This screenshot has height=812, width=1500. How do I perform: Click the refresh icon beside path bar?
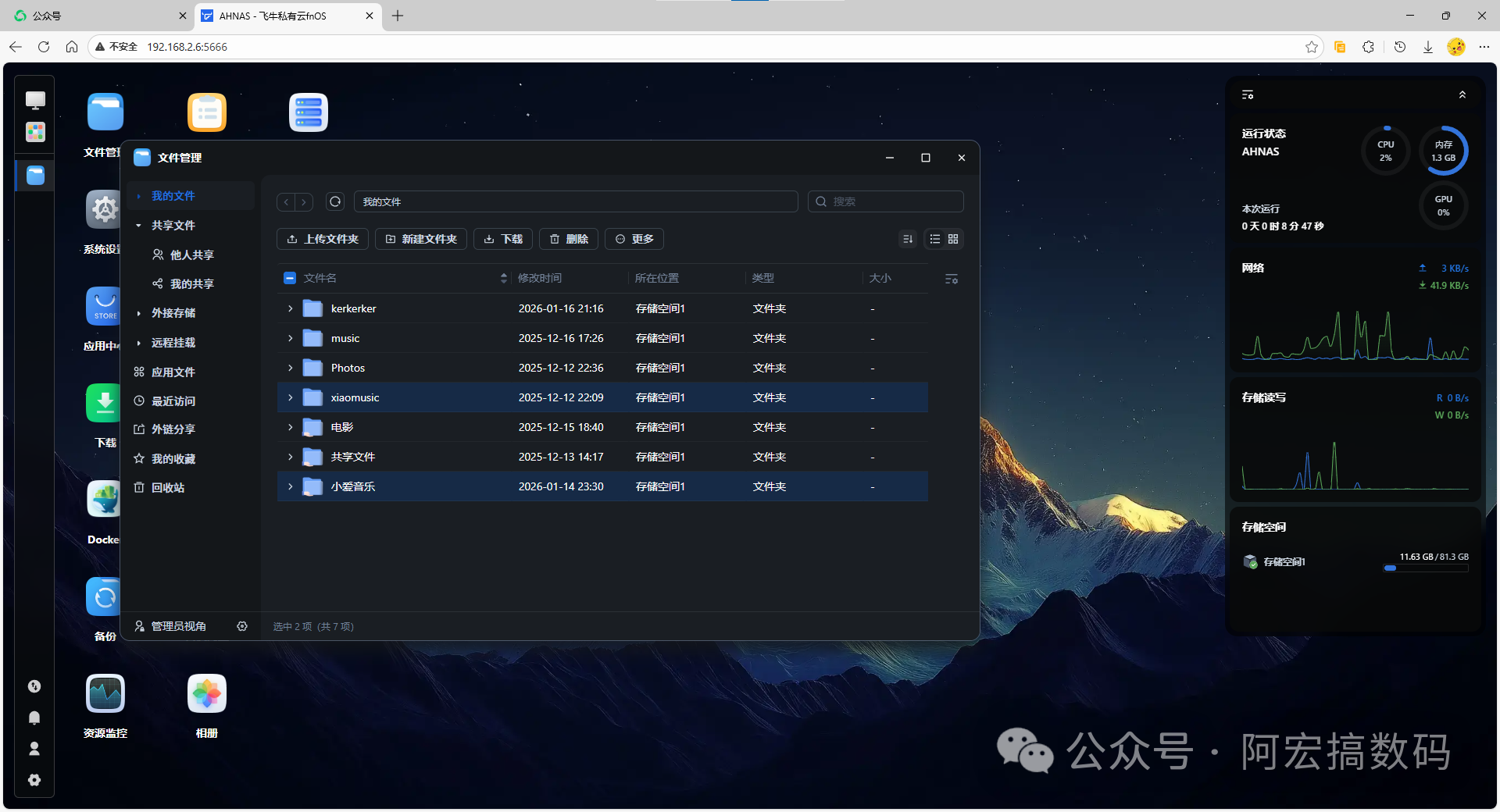(x=335, y=201)
